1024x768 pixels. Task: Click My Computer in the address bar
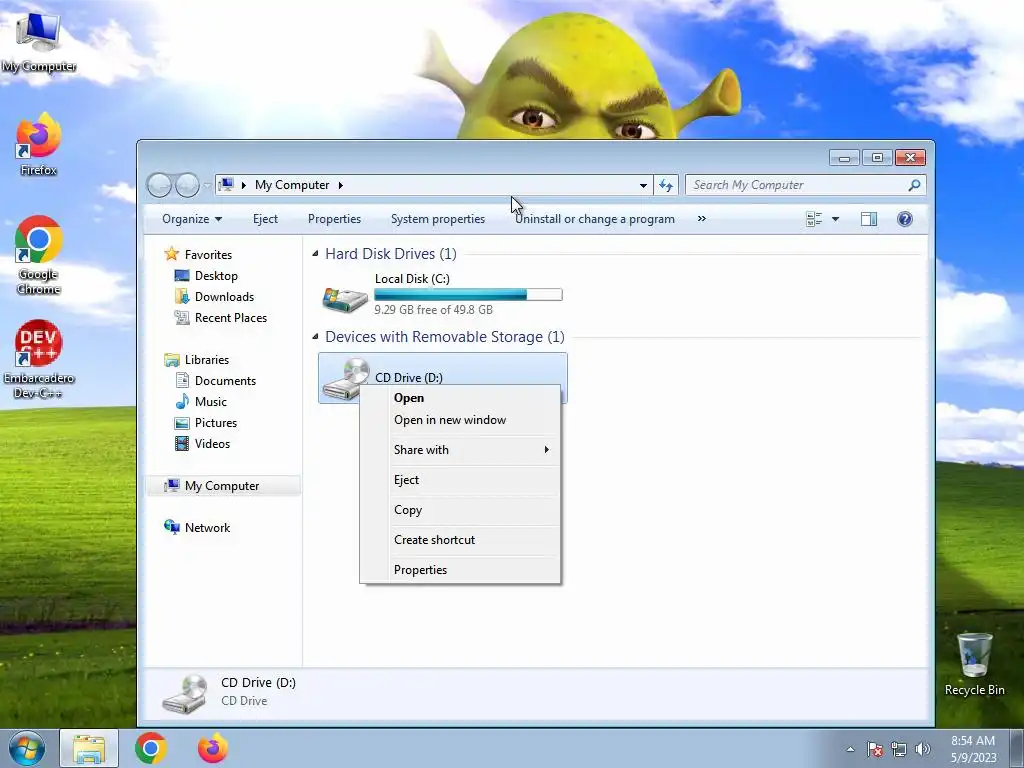(292, 185)
